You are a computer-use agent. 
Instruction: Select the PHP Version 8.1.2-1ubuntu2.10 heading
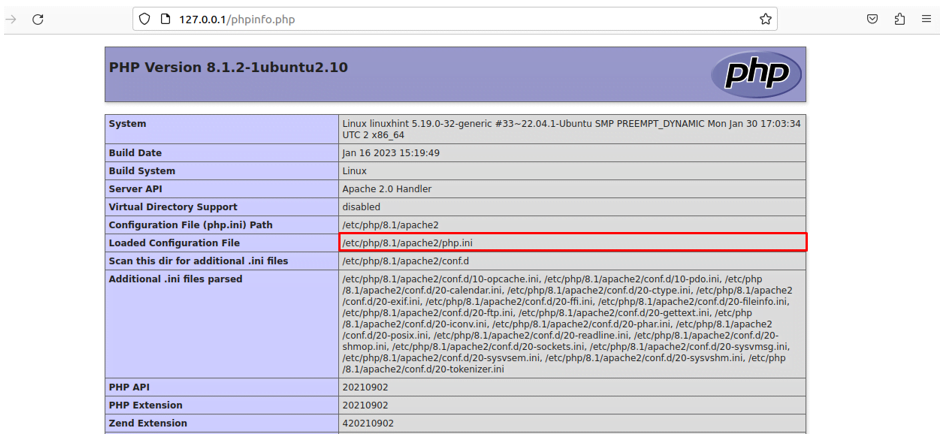click(x=228, y=67)
